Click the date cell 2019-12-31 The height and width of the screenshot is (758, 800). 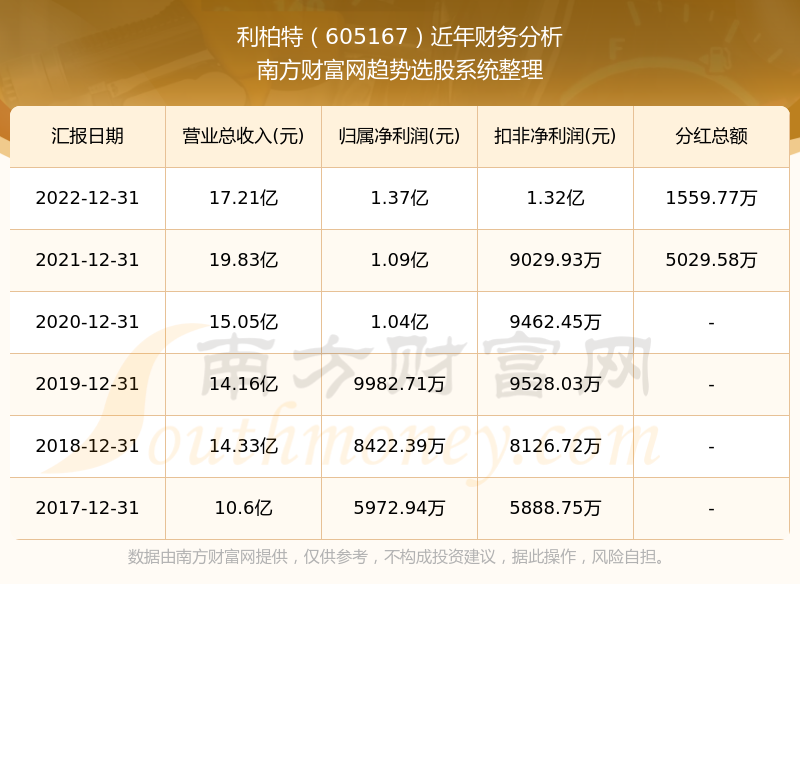[x=87, y=384]
